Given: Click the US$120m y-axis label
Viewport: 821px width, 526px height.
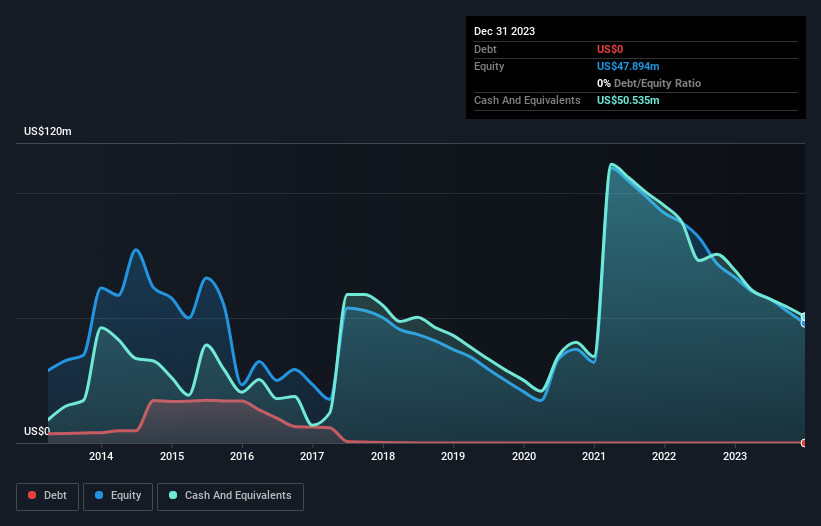Looking at the screenshot, I should point(48,131).
